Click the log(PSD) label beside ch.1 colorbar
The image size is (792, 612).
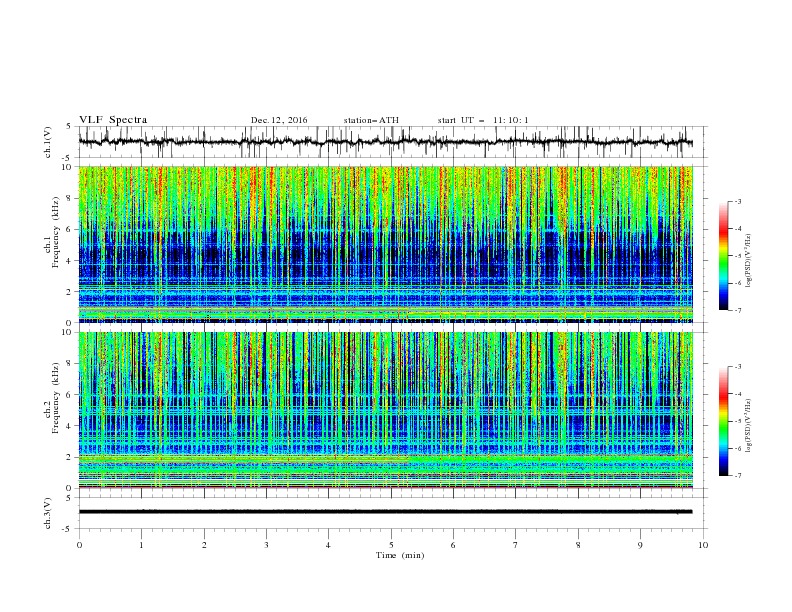click(749, 261)
